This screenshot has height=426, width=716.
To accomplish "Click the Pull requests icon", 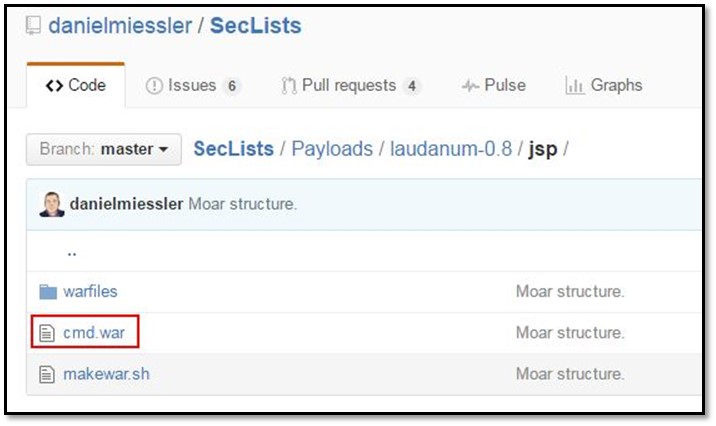I will 290,86.
